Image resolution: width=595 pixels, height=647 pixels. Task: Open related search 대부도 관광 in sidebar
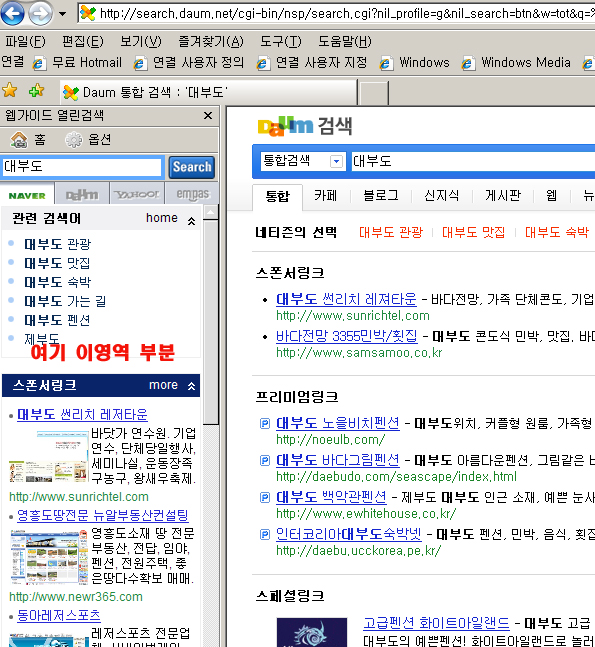pos(57,244)
